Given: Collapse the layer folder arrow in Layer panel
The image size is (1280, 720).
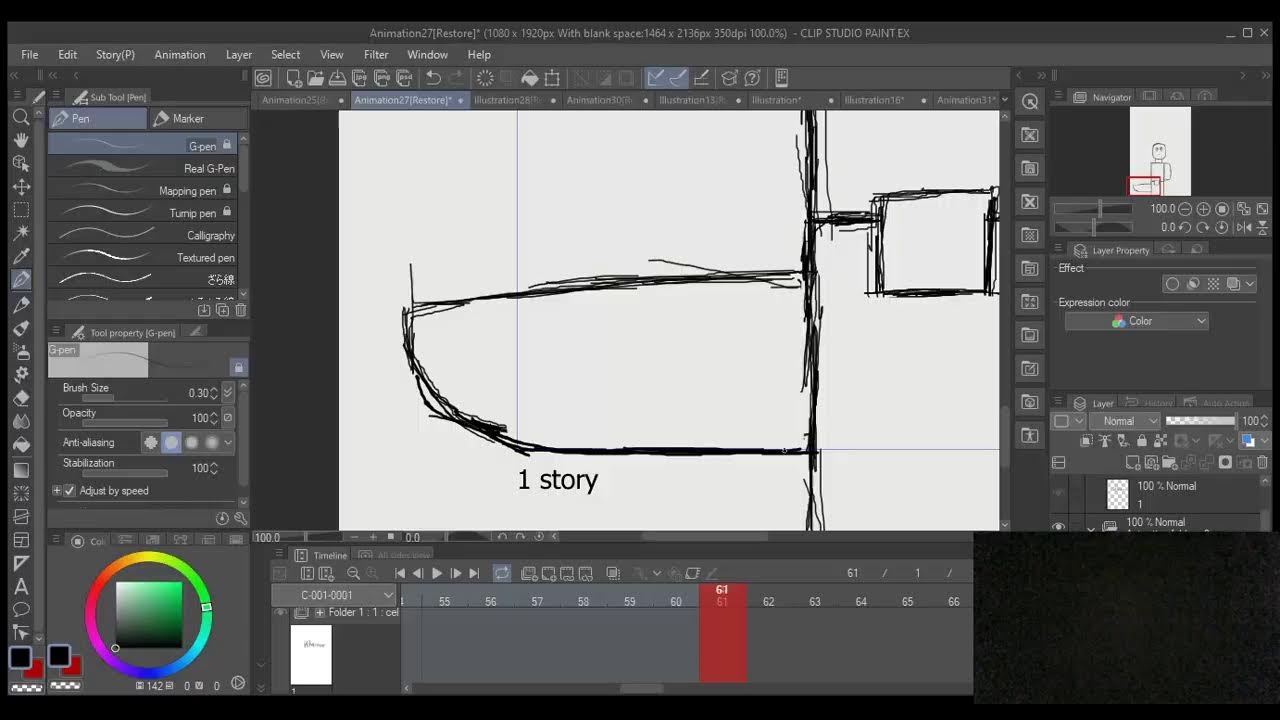Looking at the screenshot, I should pyautogui.click(x=1091, y=527).
